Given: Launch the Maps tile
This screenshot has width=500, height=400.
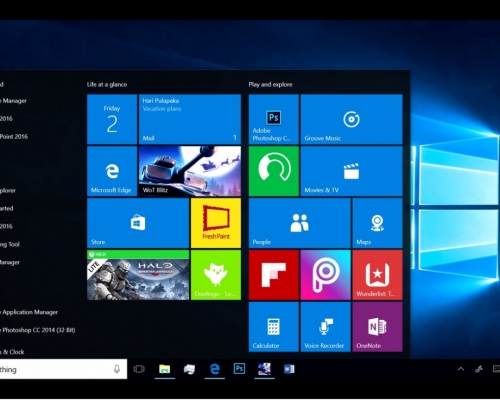Looking at the screenshot, I should [x=377, y=223].
